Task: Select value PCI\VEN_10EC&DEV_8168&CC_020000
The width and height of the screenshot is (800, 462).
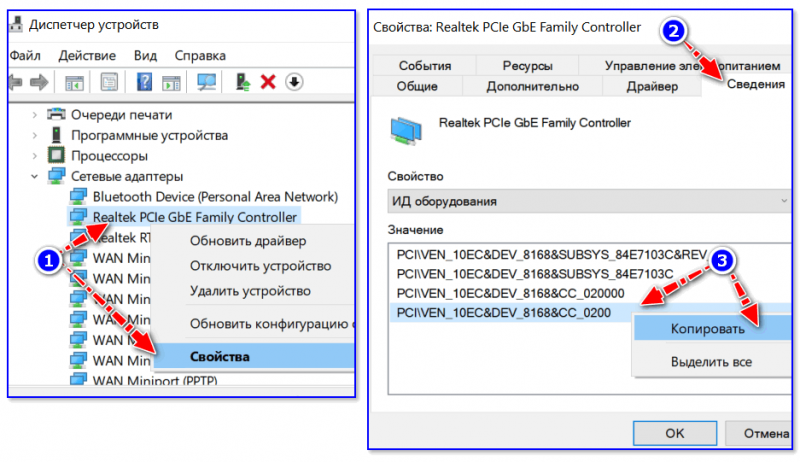Action: (x=510, y=293)
